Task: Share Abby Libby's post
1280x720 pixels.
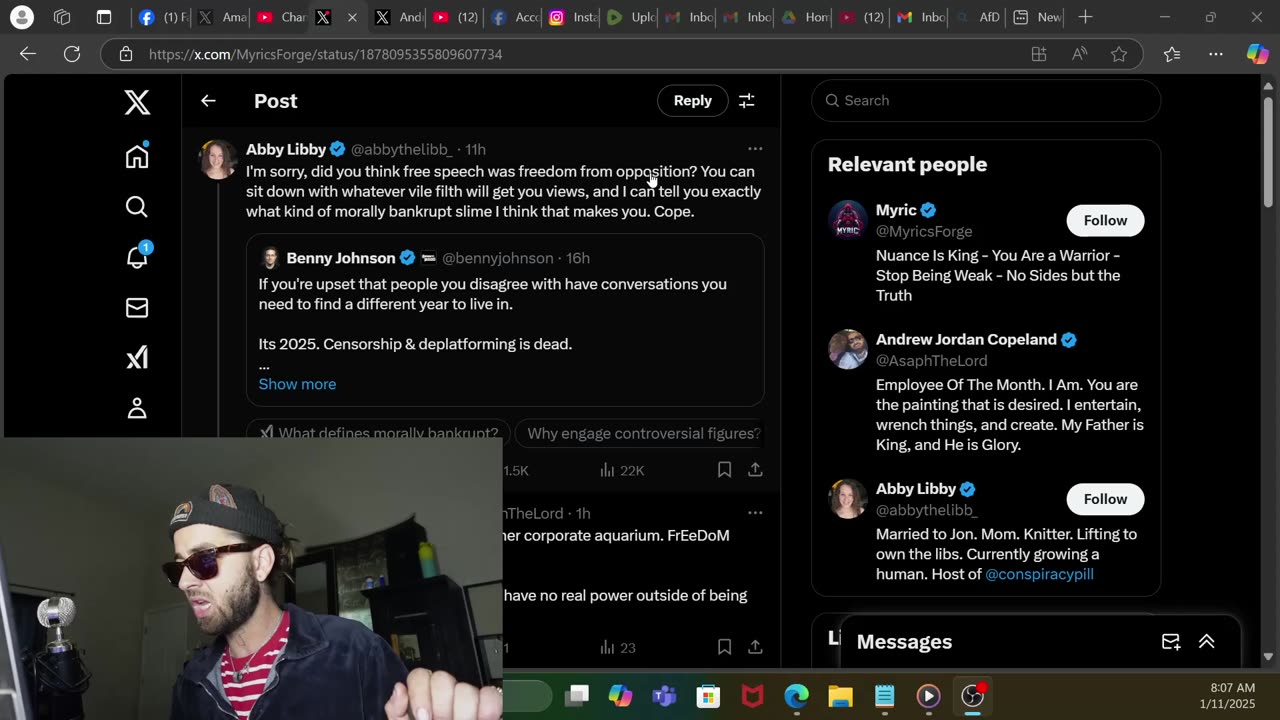Action: (755, 469)
